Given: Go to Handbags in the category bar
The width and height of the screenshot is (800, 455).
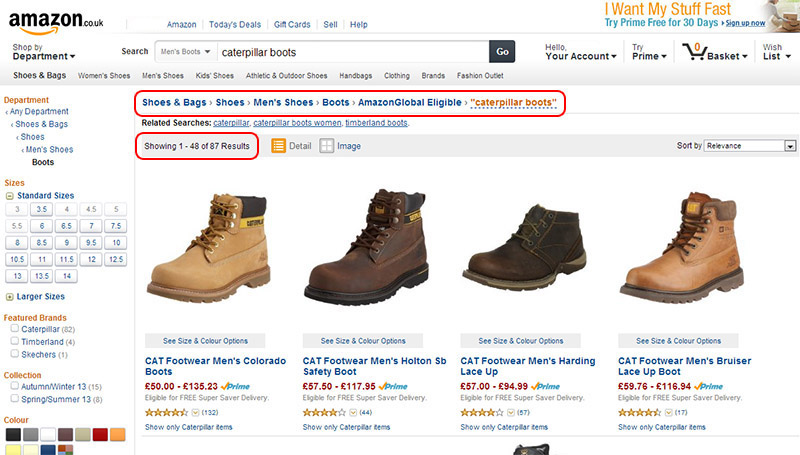Looking at the screenshot, I should (x=355, y=76).
